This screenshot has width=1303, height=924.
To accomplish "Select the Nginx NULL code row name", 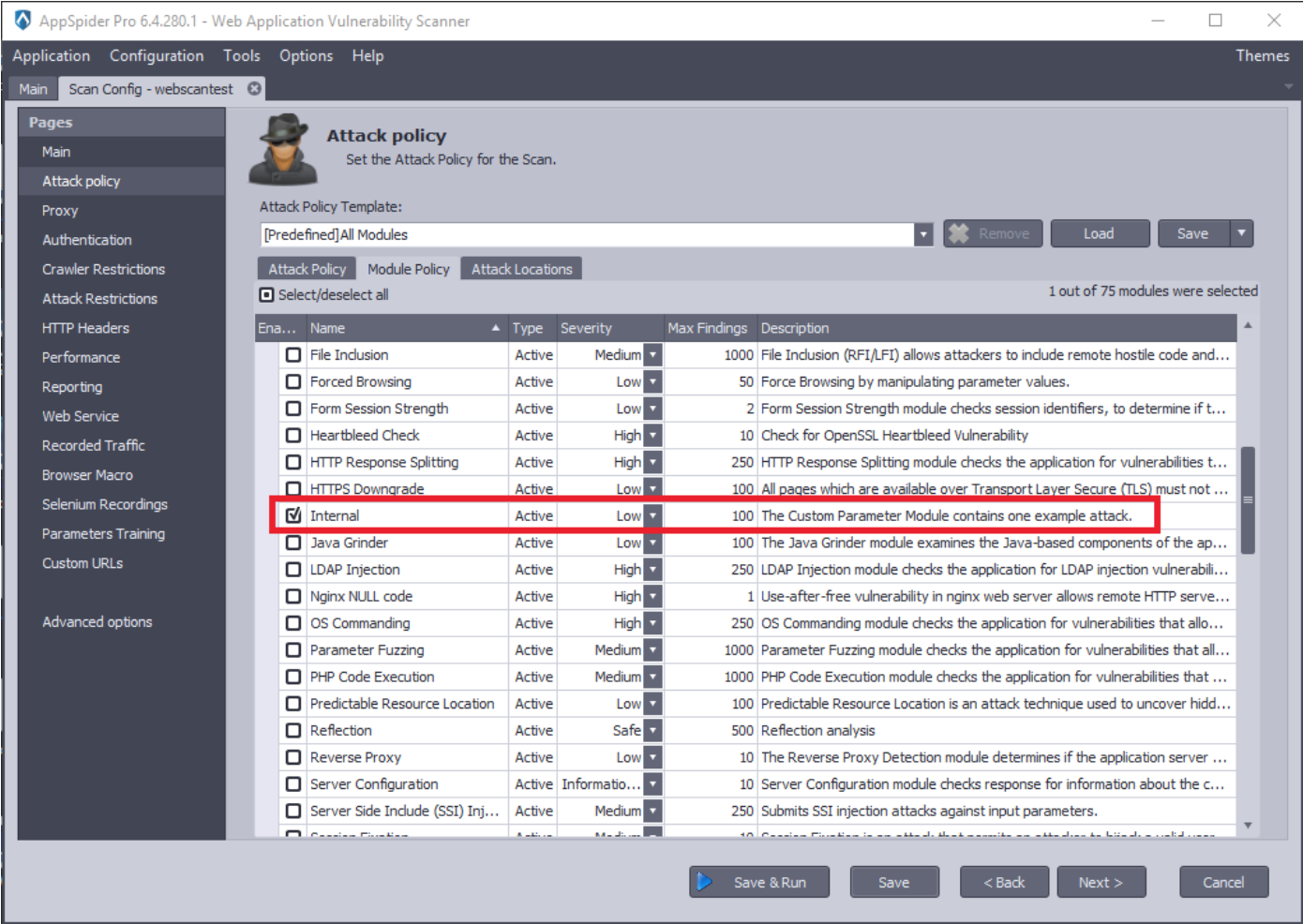I will 361,596.
